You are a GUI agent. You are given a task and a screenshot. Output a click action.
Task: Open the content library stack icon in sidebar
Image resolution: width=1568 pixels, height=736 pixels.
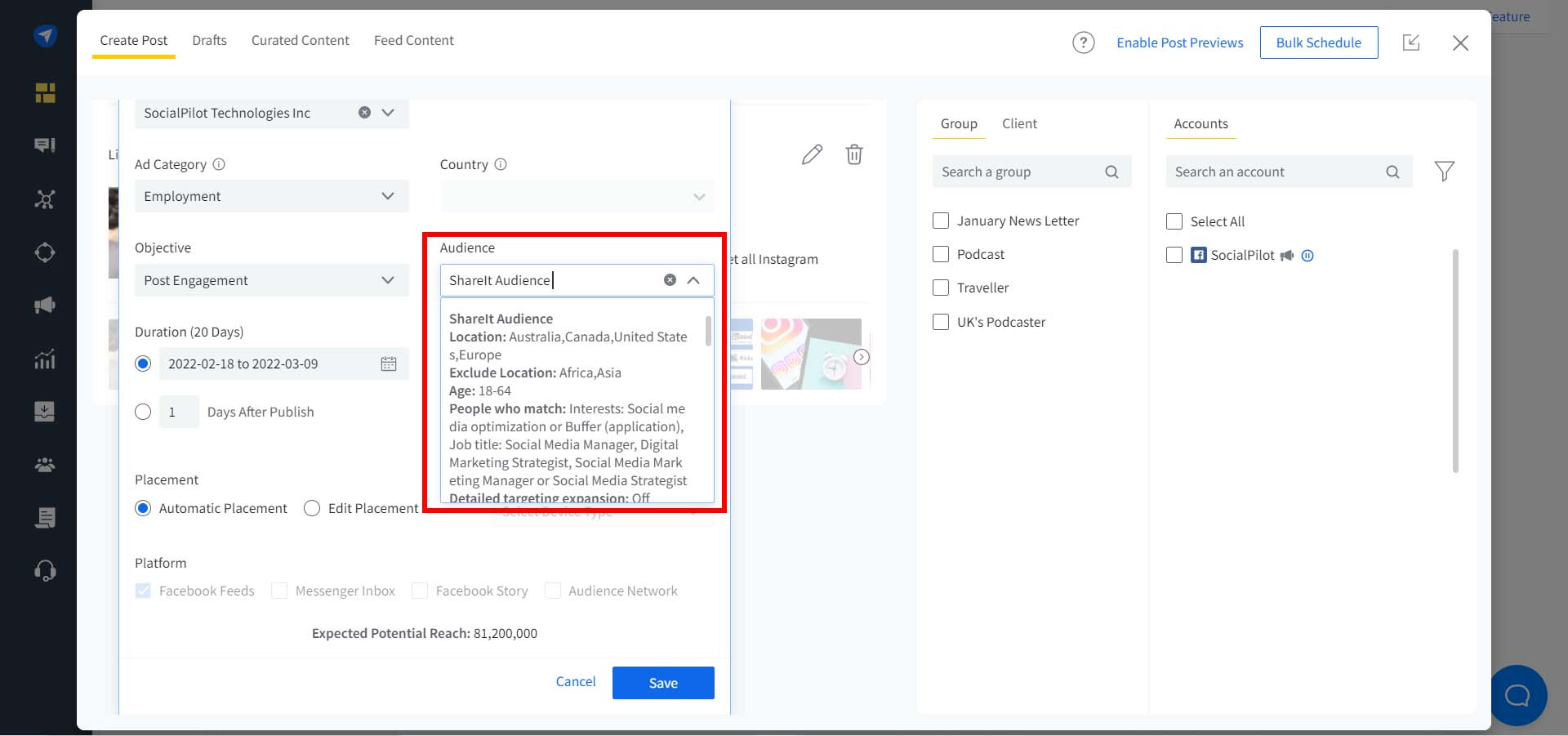coord(45,517)
